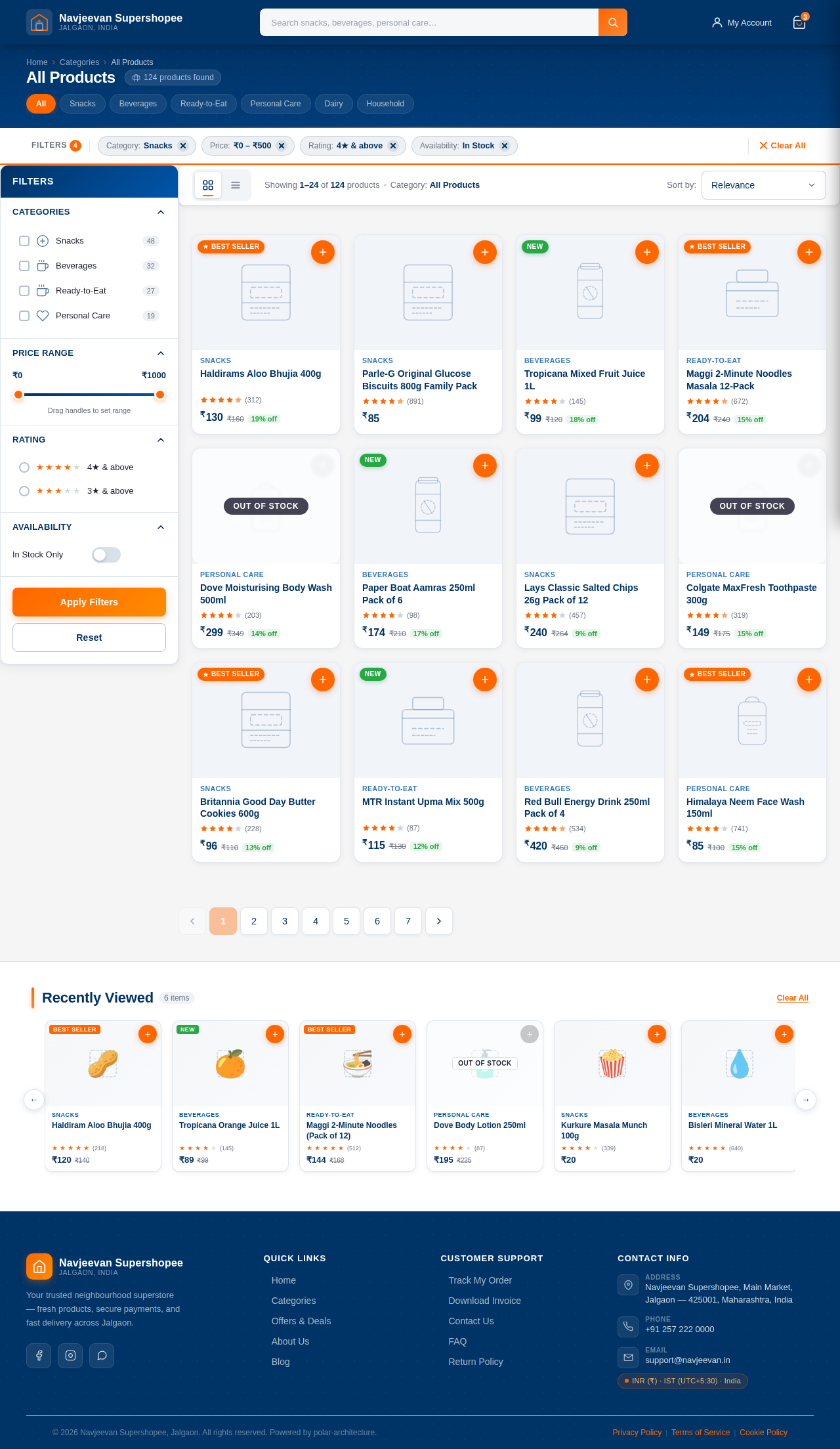Add recently viewed Kurkure Masala Munch to cart
Image resolution: width=840 pixels, height=1449 pixels.
(x=657, y=1034)
